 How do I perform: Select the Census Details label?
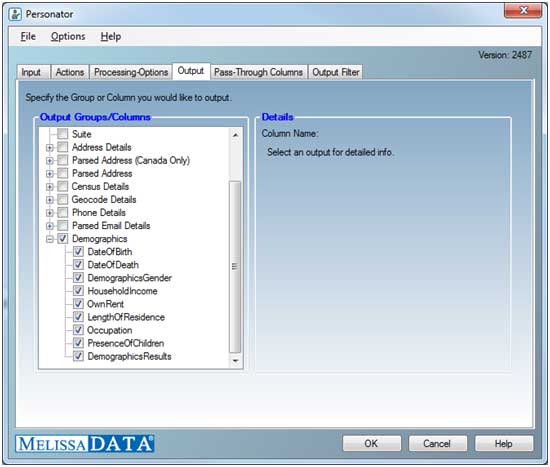pos(100,187)
